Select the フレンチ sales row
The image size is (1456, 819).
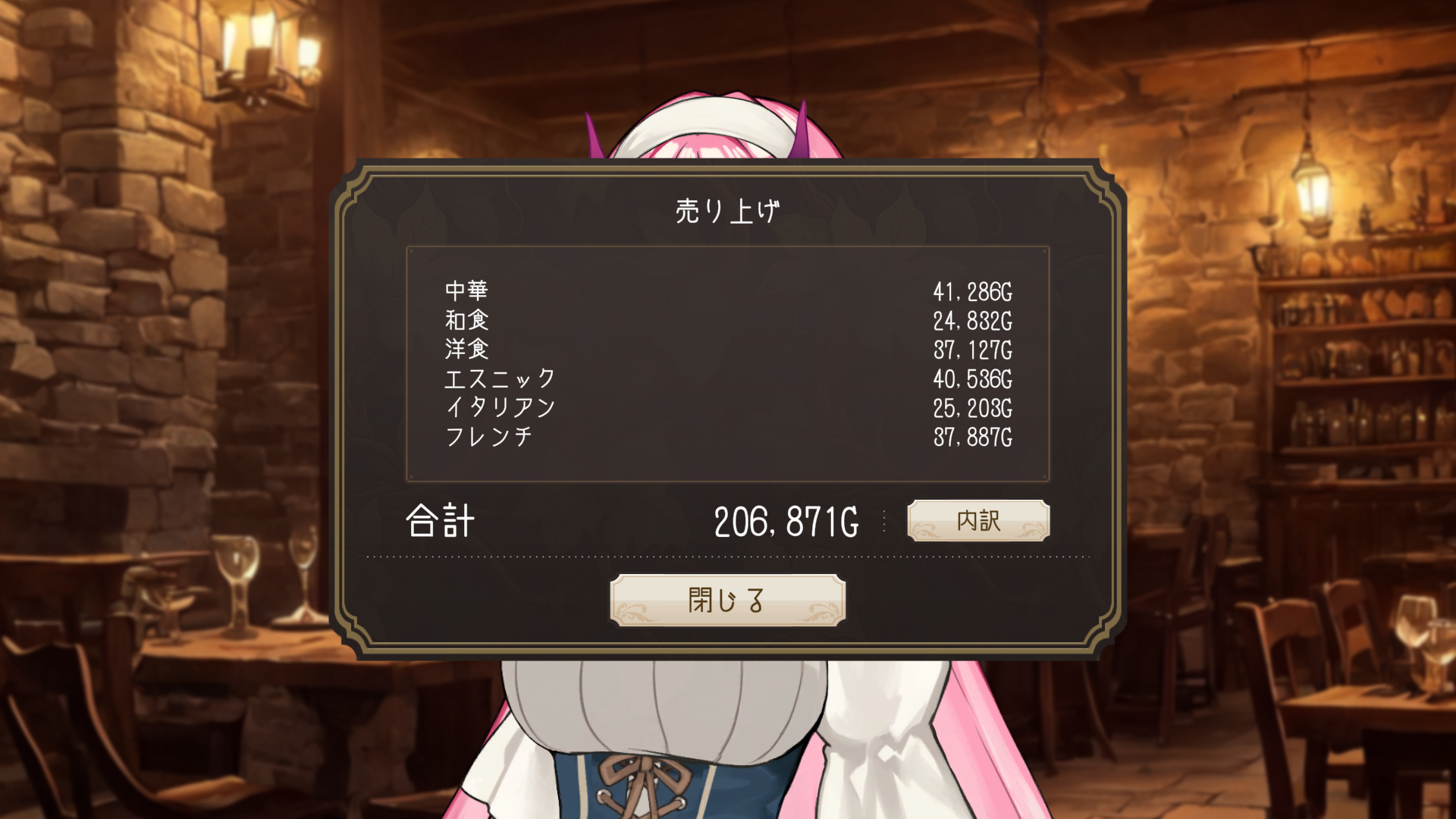click(728, 437)
